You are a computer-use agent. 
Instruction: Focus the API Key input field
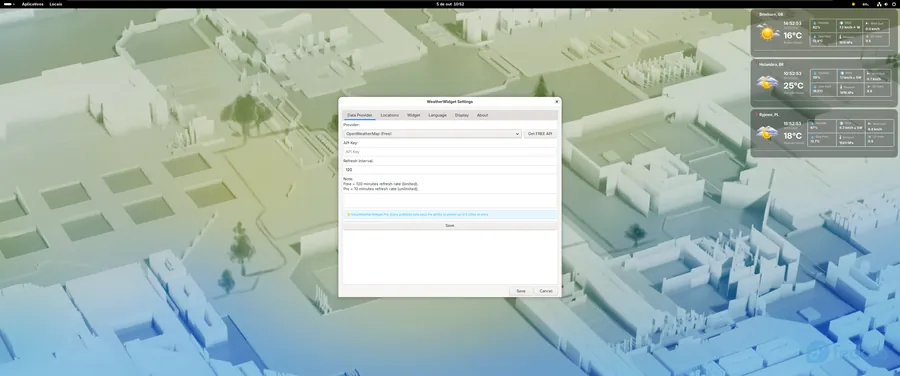click(x=450, y=152)
